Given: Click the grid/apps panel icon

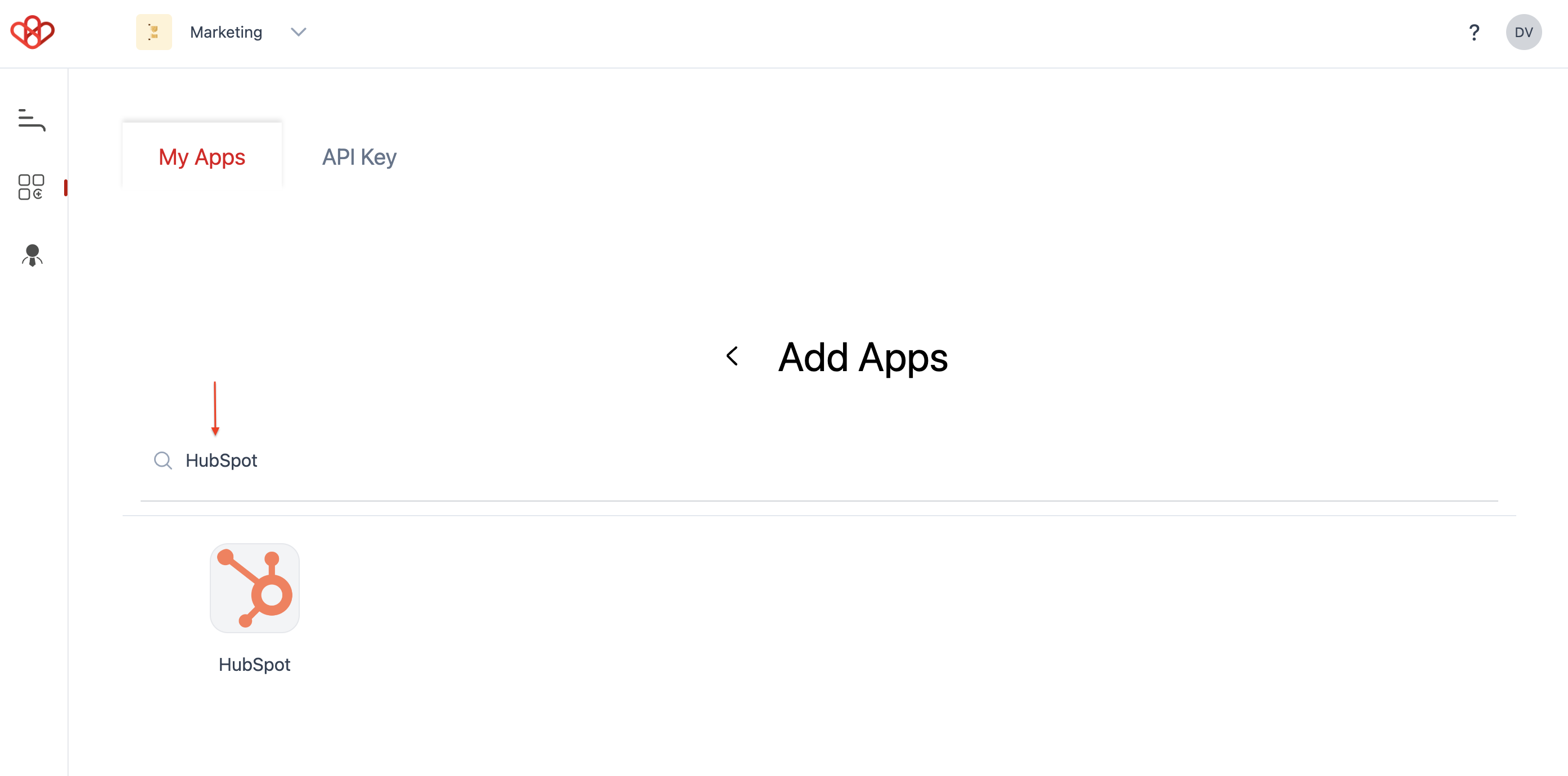Looking at the screenshot, I should pos(31,188).
